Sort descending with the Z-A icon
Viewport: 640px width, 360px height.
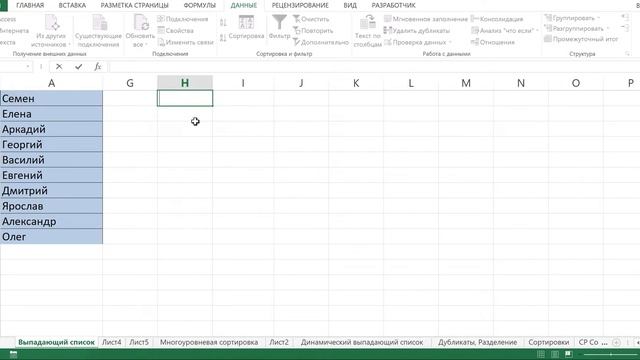click(x=223, y=38)
